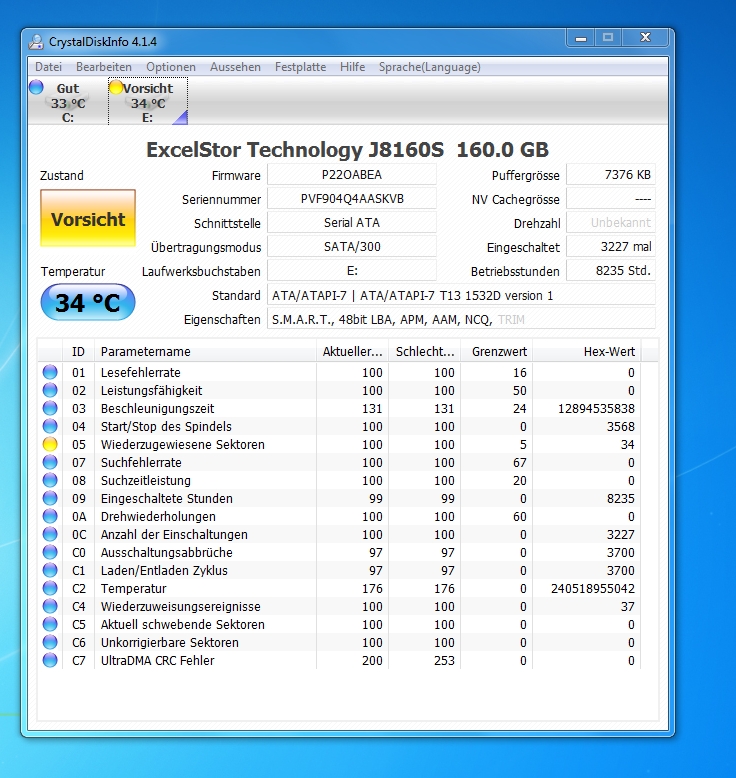Click the Übertragungsmodus field SATA/300
This screenshot has height=778, width=736.
(352, 247)
